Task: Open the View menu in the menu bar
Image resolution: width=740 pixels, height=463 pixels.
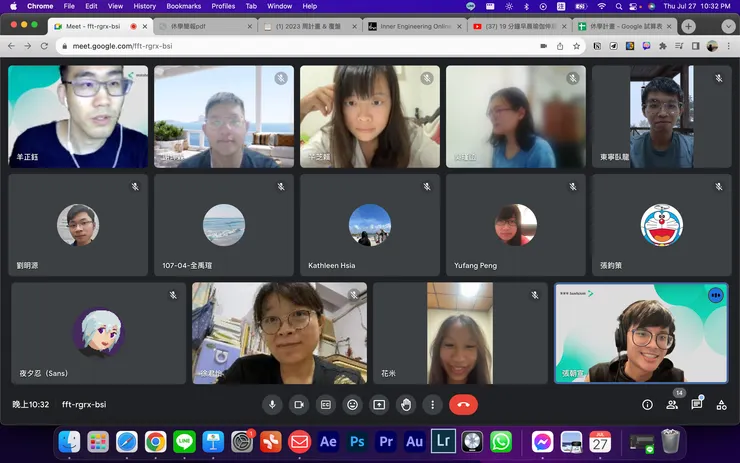Action: 115,6
